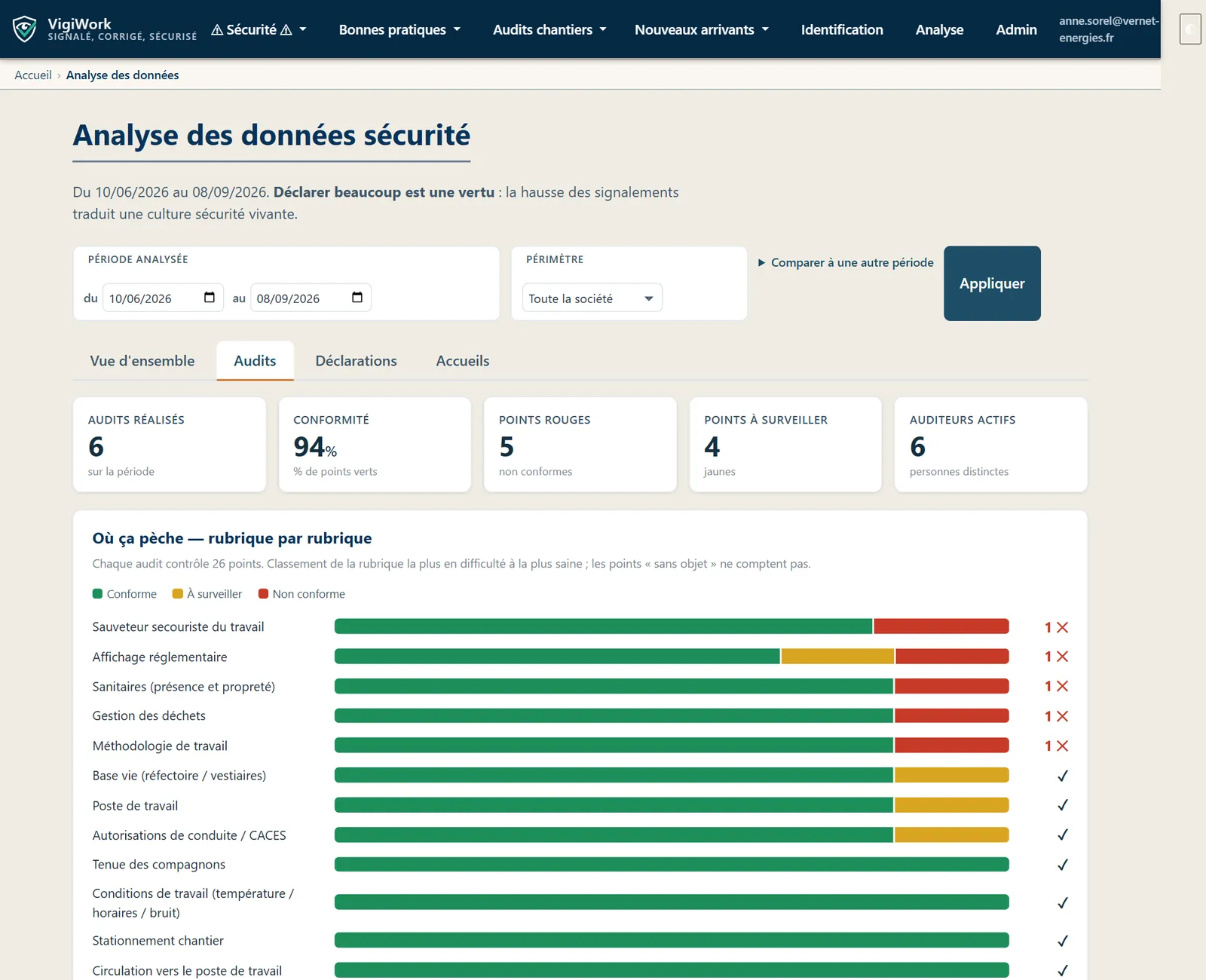Open the Nouveaux arrivants dropdown menu
The height and width of the screenshot is (980, 1206).
pos(702,29)
